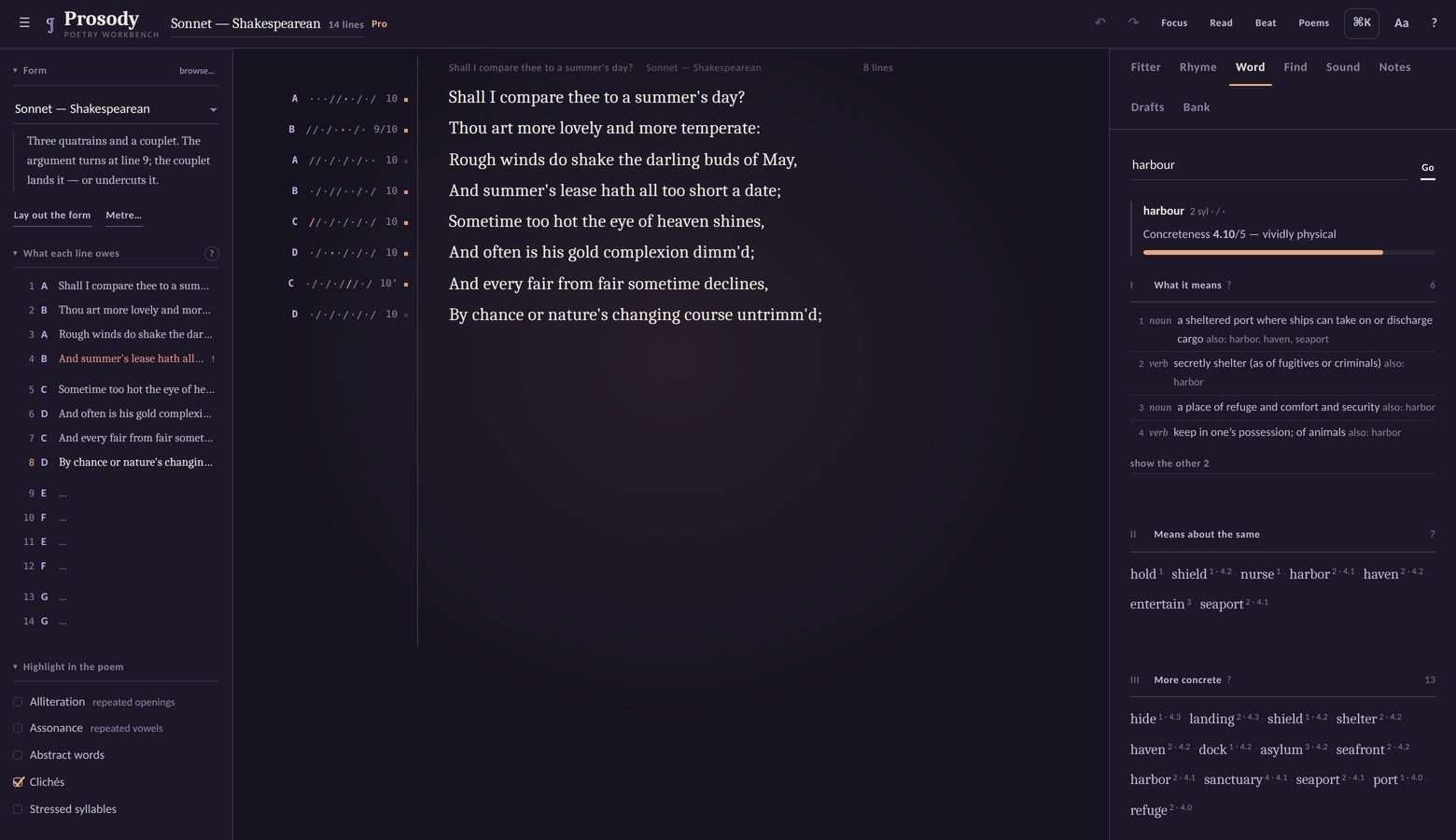Click the Focus mode button

(x=1174, y=23)
